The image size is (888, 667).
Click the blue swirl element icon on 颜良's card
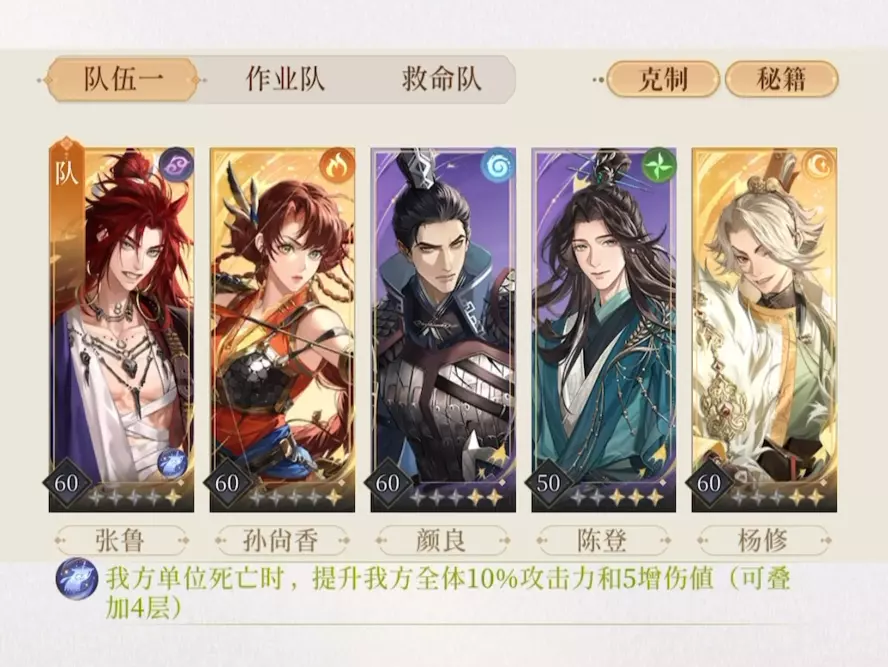pyautogui.click(x=498, y=165)
